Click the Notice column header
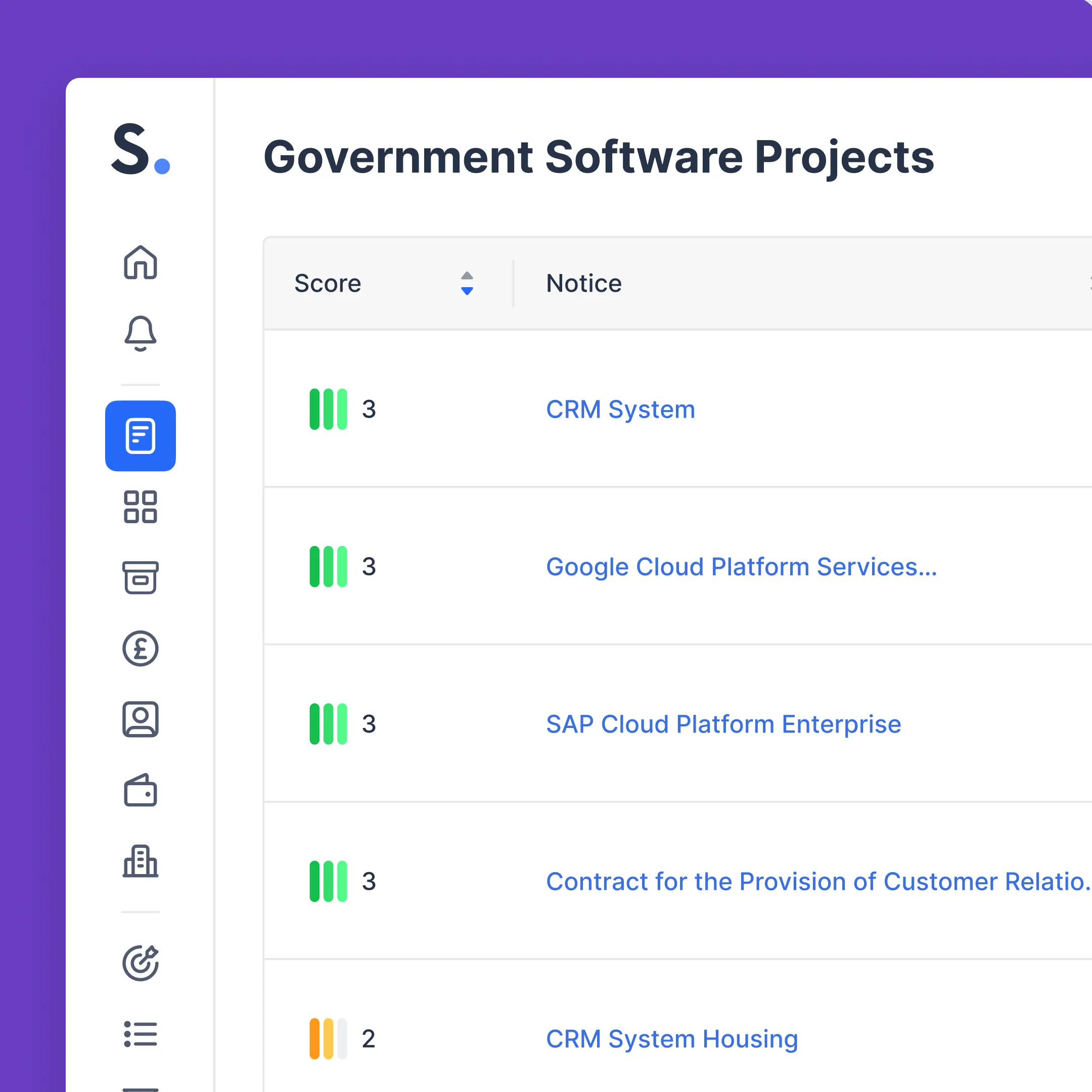 point(584,283)
